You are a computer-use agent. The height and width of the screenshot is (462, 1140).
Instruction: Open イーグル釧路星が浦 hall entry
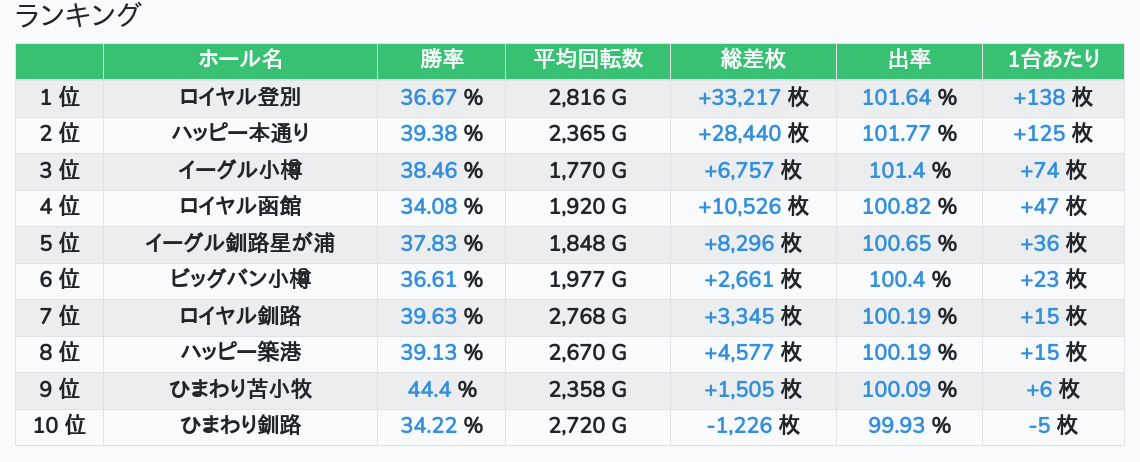pos(240,243)
